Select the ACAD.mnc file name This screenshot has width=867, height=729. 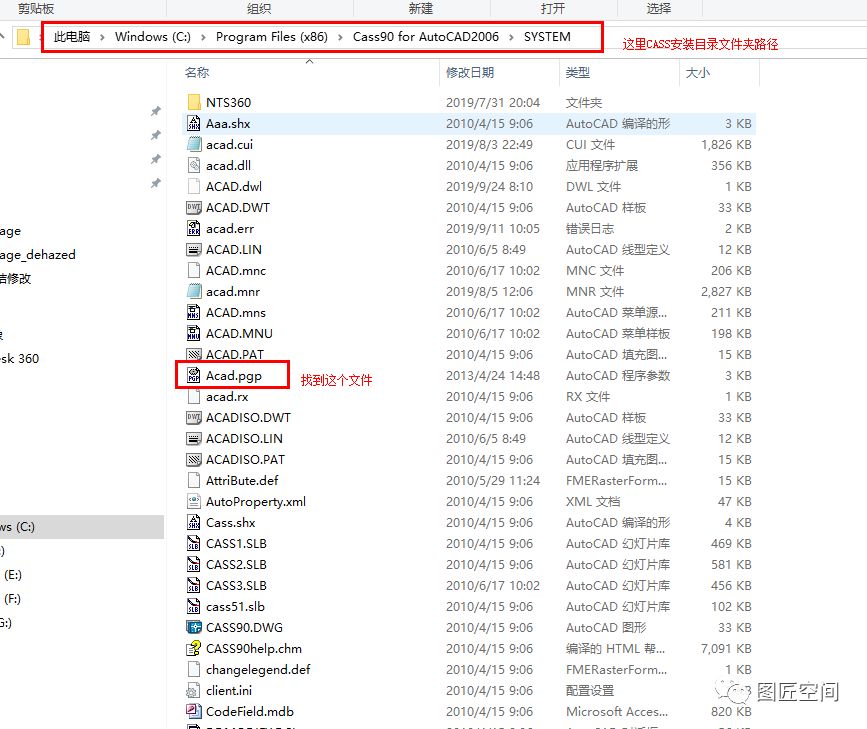[x=236, y=270]
